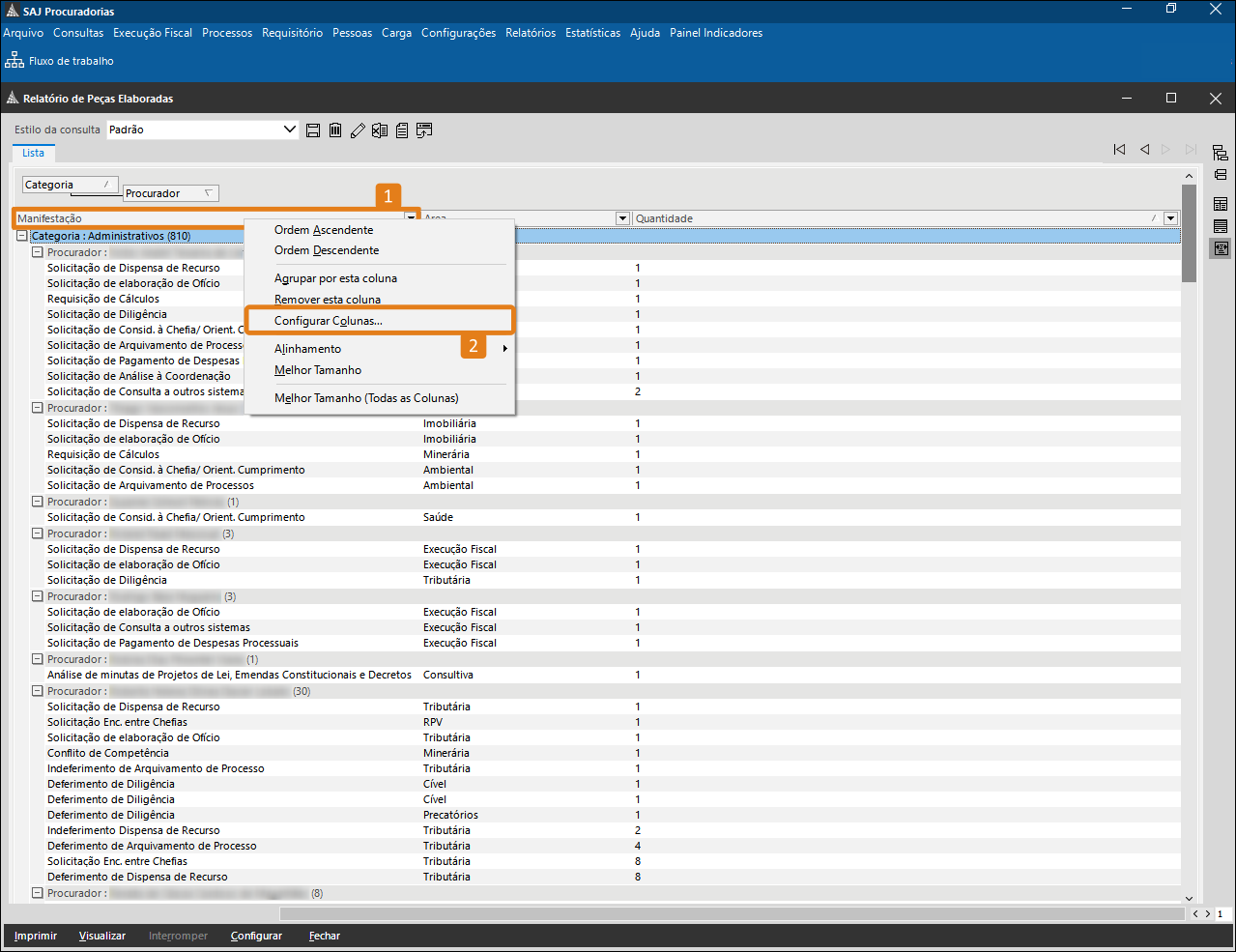Toggle the footer rows icon in right sidebar
This screenshot has width=1236, height=952.
pyautogui.click(x=1221, y=226)
